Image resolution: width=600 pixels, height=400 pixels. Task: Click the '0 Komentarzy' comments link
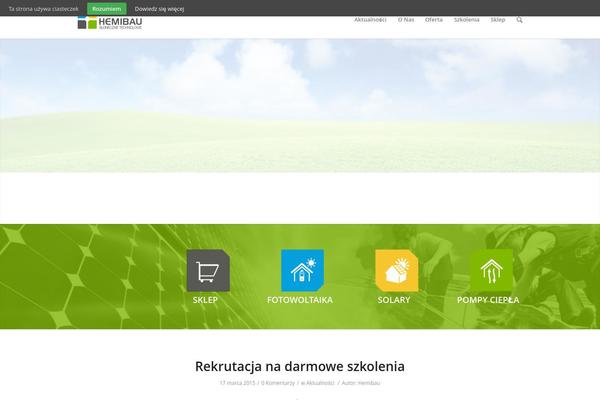279,383
